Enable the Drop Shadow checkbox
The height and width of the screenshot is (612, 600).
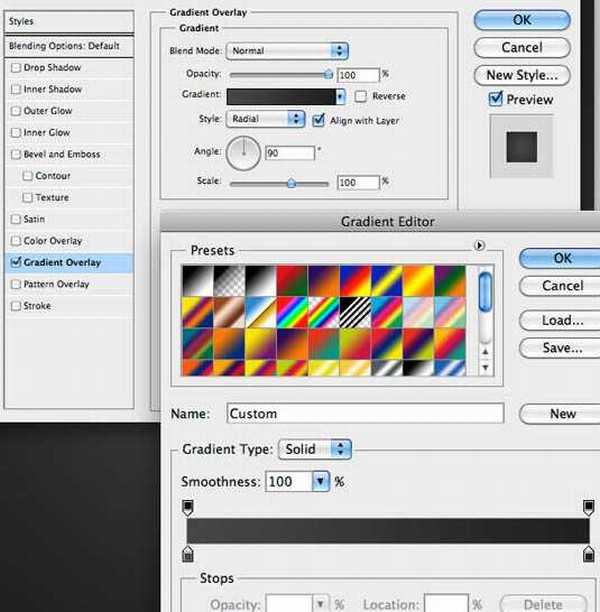click(15, 68)
